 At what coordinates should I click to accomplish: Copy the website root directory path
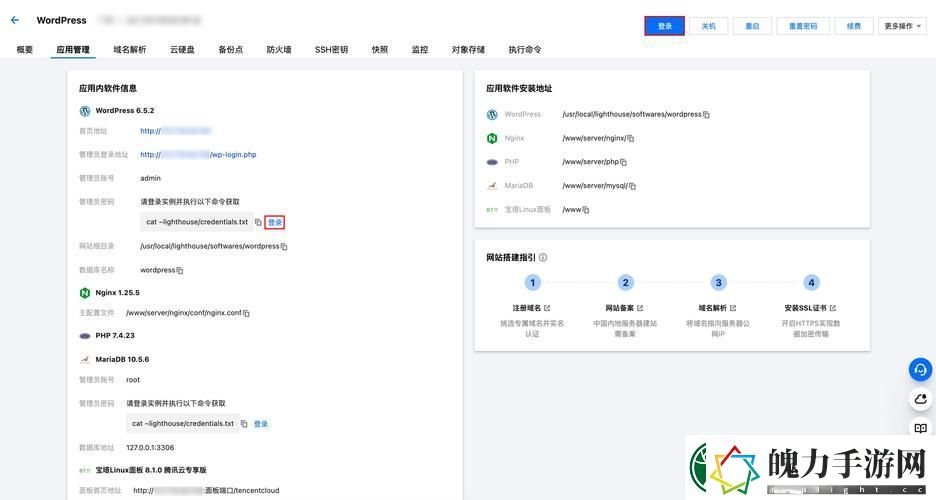pos(284,246)
